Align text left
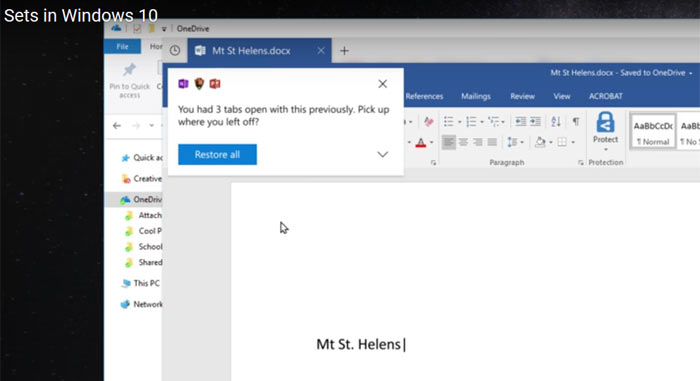Image resolution: width=700 pixels, height=381 pixels. tap(449, 142)
